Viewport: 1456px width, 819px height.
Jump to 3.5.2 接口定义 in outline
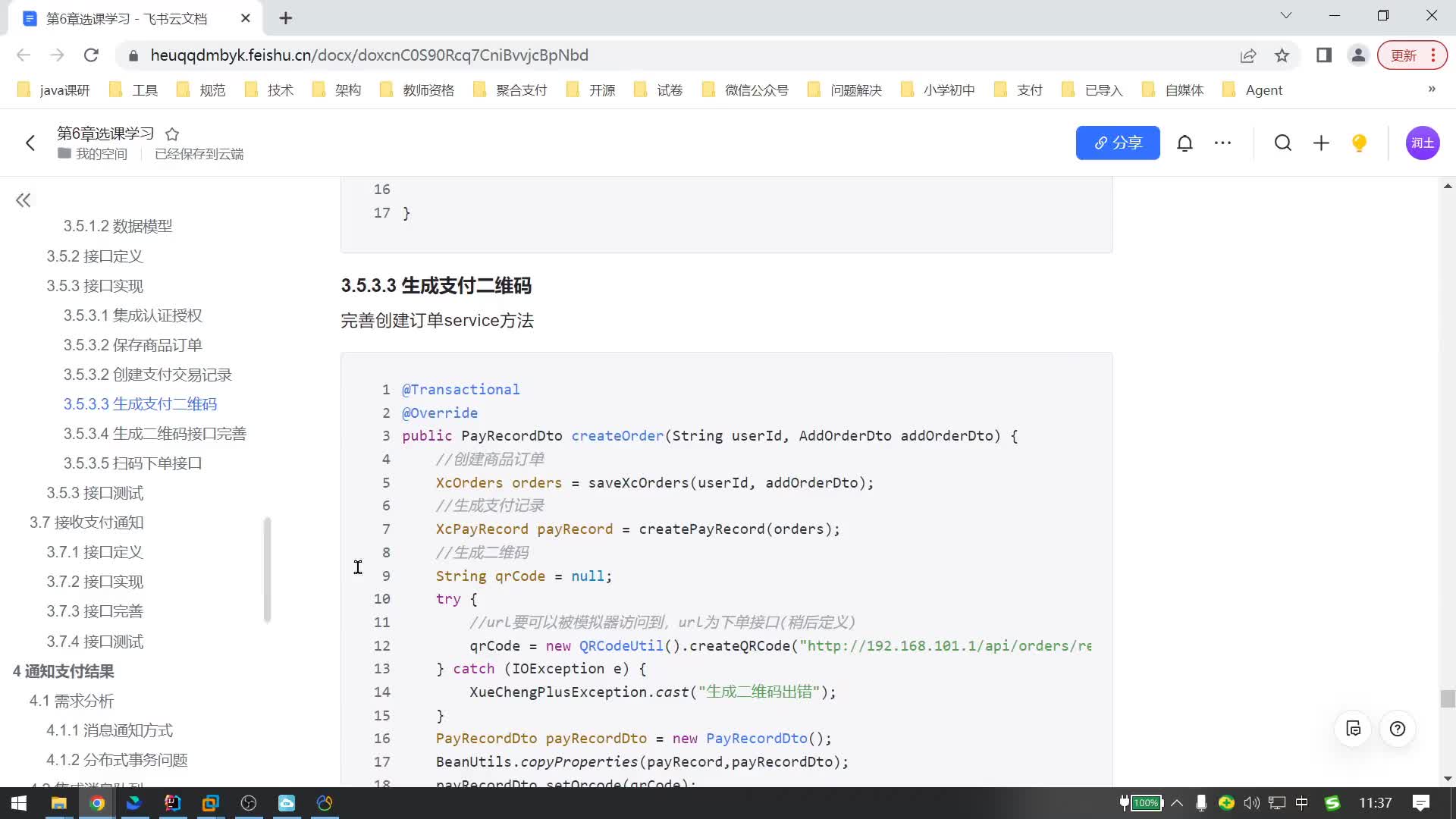pyautogui.click(x=95, y=256)
